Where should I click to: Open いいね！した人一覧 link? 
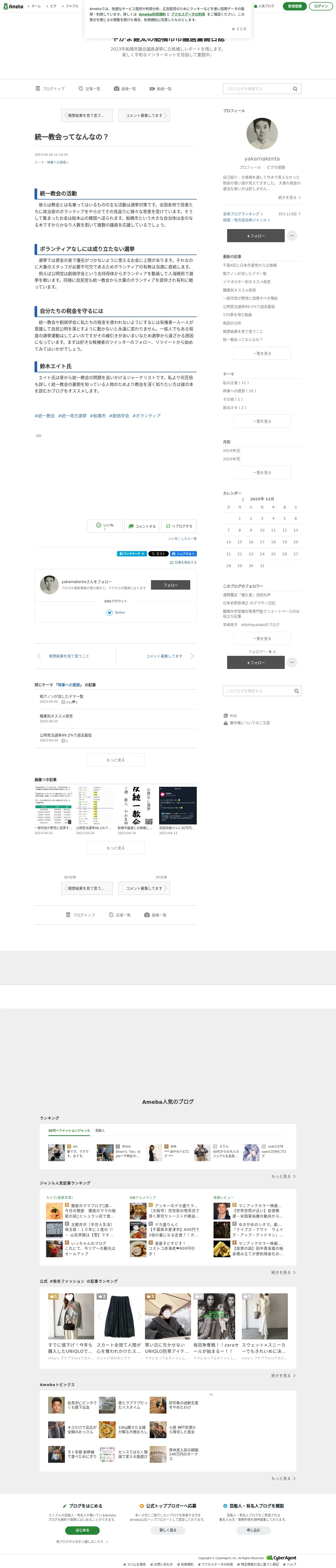point(183,539)
